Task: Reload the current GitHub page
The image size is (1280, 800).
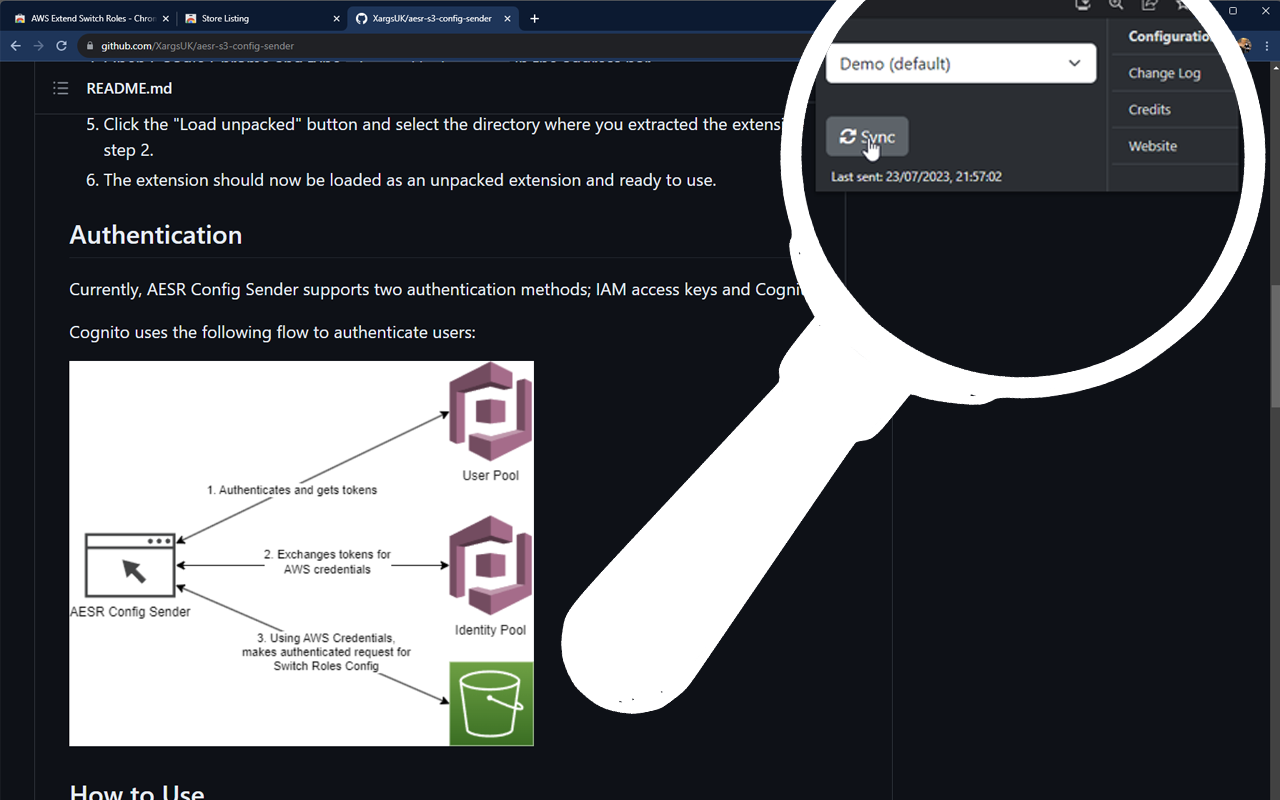Action: (x=61, y=46)
